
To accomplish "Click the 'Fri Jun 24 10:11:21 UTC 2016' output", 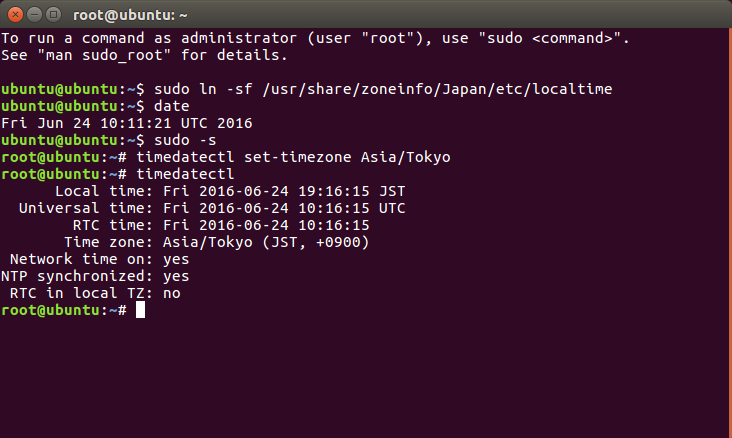I will [127, 123].
